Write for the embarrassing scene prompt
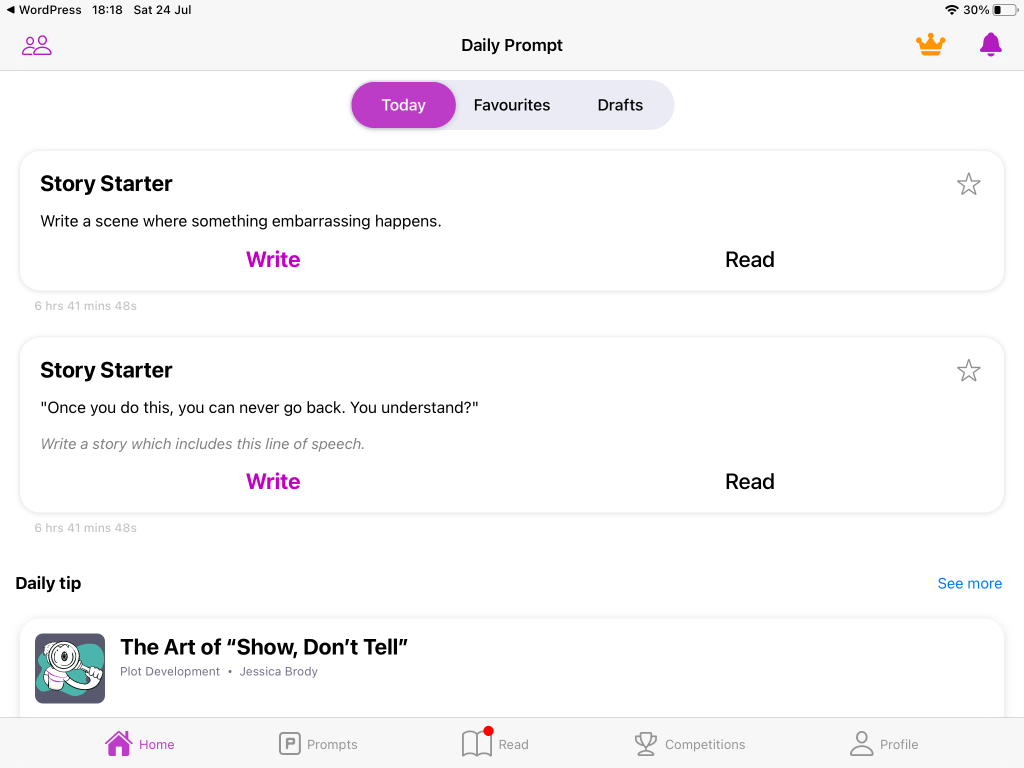The width and height of the screenshot is (1024, 768). point(273,260)
